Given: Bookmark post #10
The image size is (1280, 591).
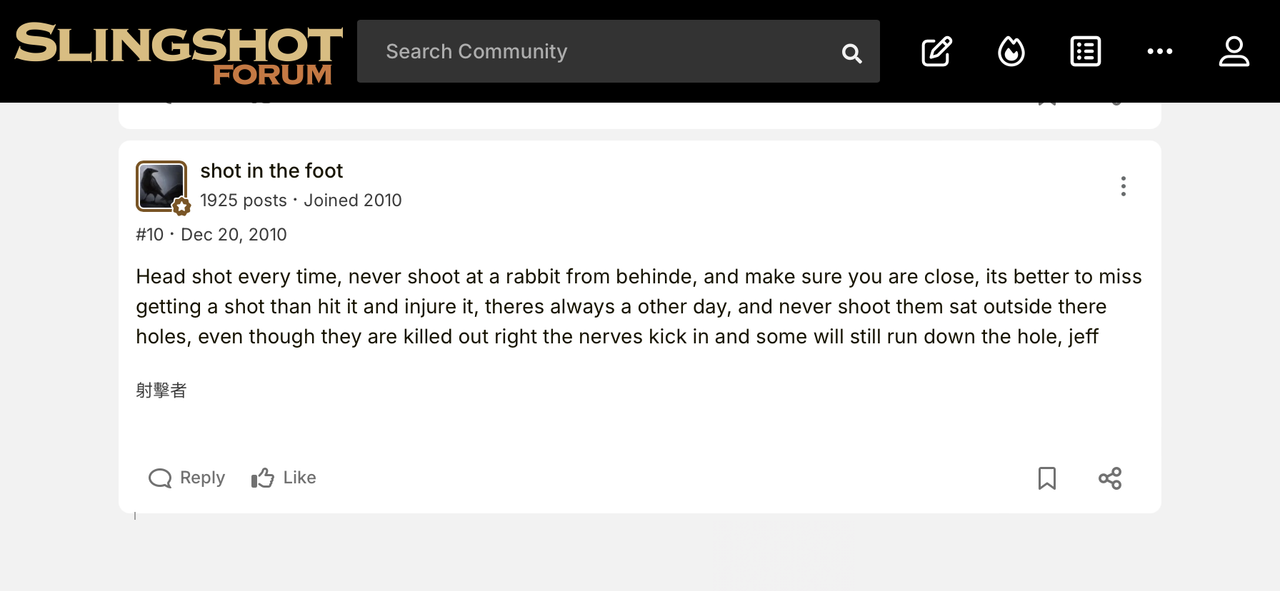Looking at the screenshot, I should (1047, 478).
